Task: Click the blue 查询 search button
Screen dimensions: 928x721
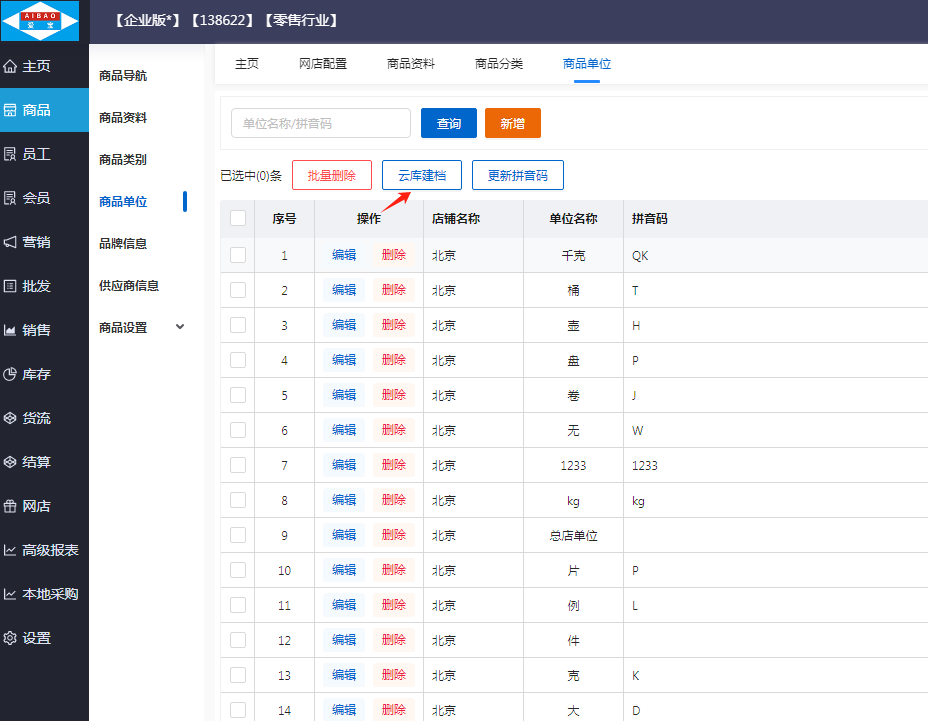Action: tap(449, 123)
